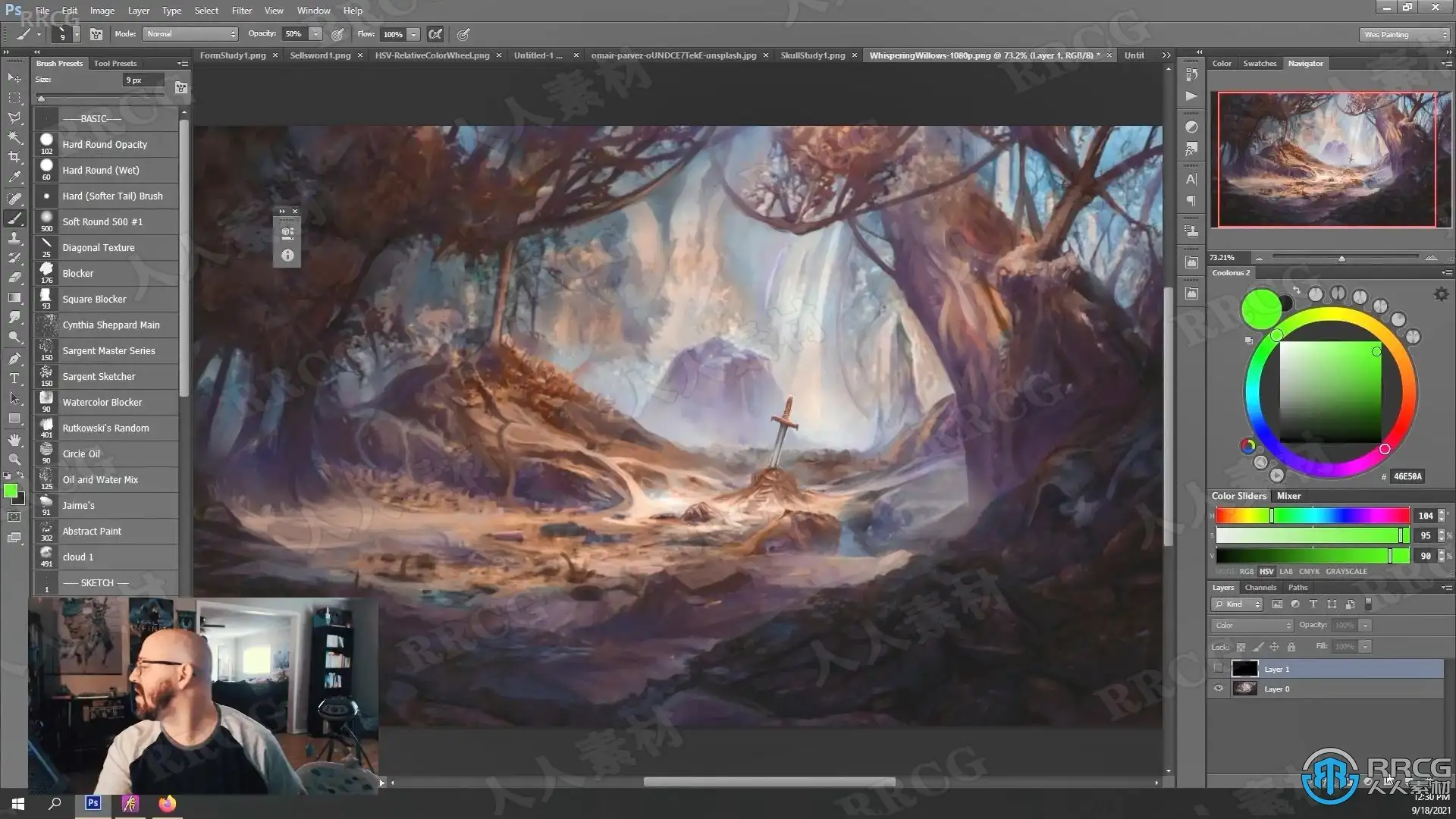Image resolution: width=1456 pixels, height=819 pixels.
Task: Select the Clone Stamp tool
Action: point(14,238)
